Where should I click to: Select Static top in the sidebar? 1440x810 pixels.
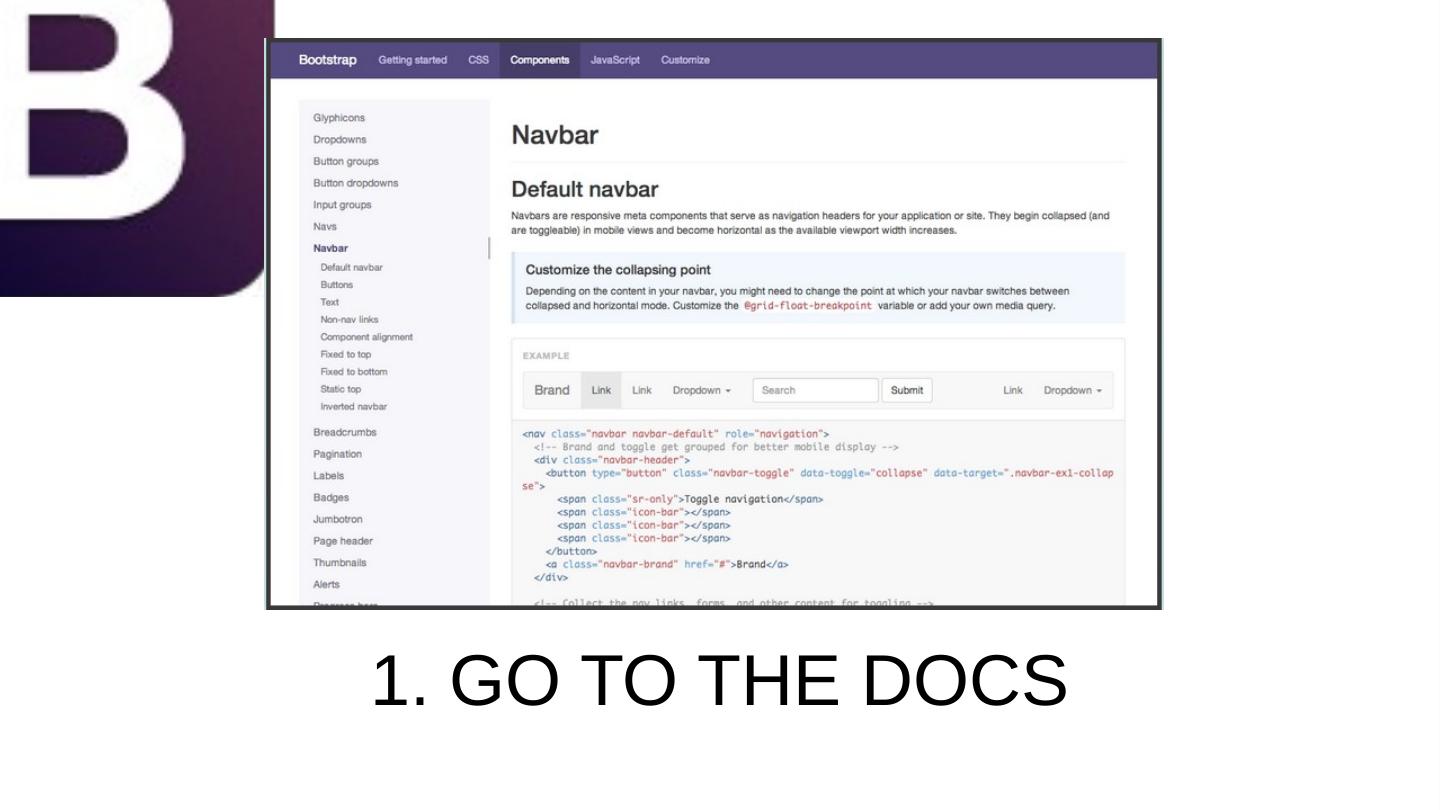coord(340,389)
